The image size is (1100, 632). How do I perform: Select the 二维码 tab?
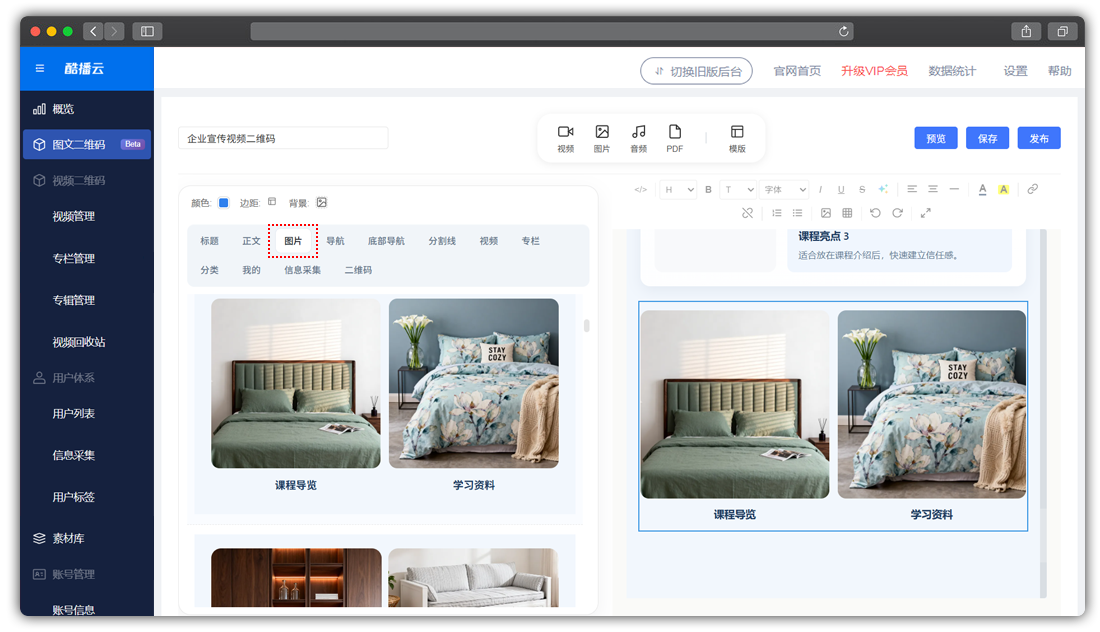click(358, 270)
